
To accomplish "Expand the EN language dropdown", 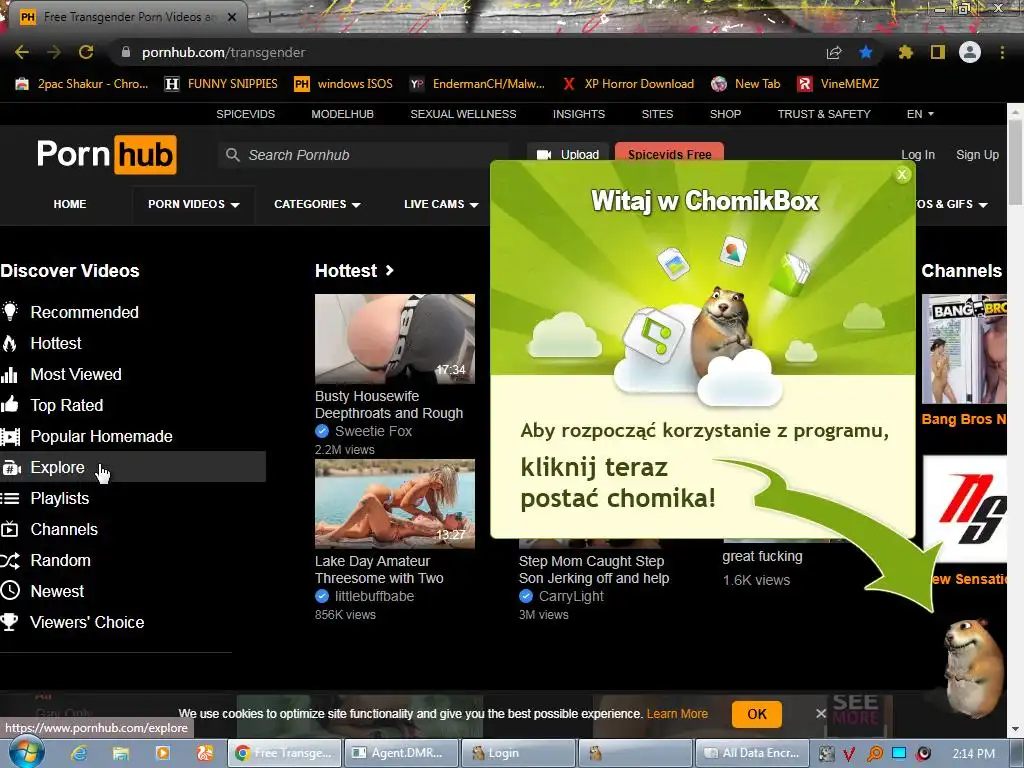I will (x=920, y=114).
